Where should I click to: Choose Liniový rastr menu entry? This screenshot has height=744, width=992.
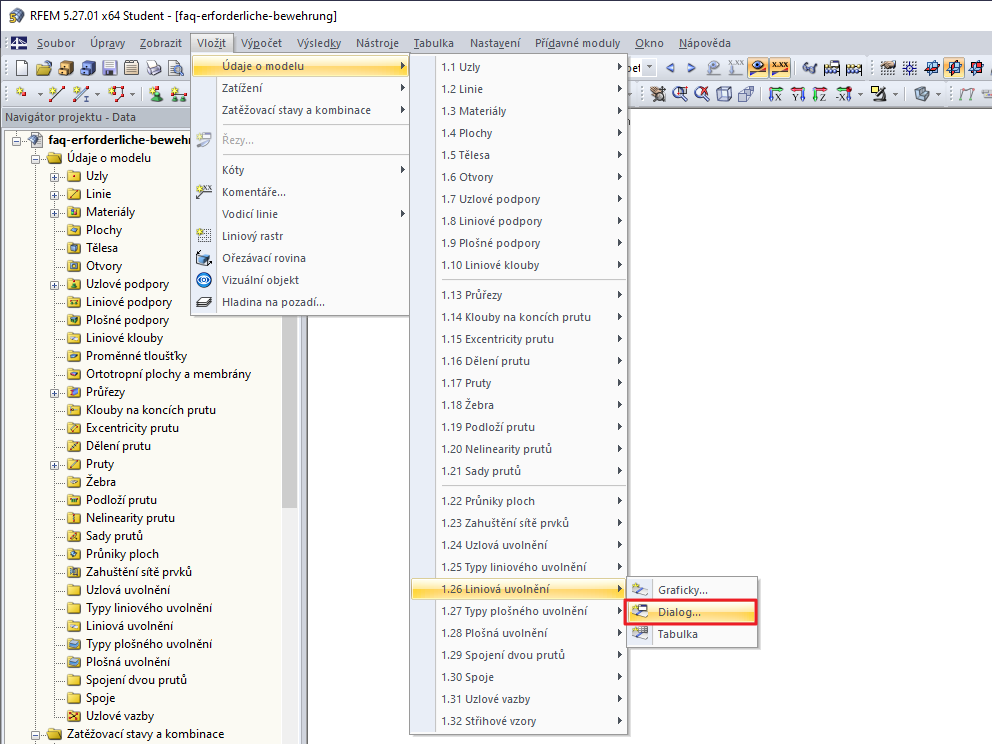pyautogui.click(x=301, y=236)
